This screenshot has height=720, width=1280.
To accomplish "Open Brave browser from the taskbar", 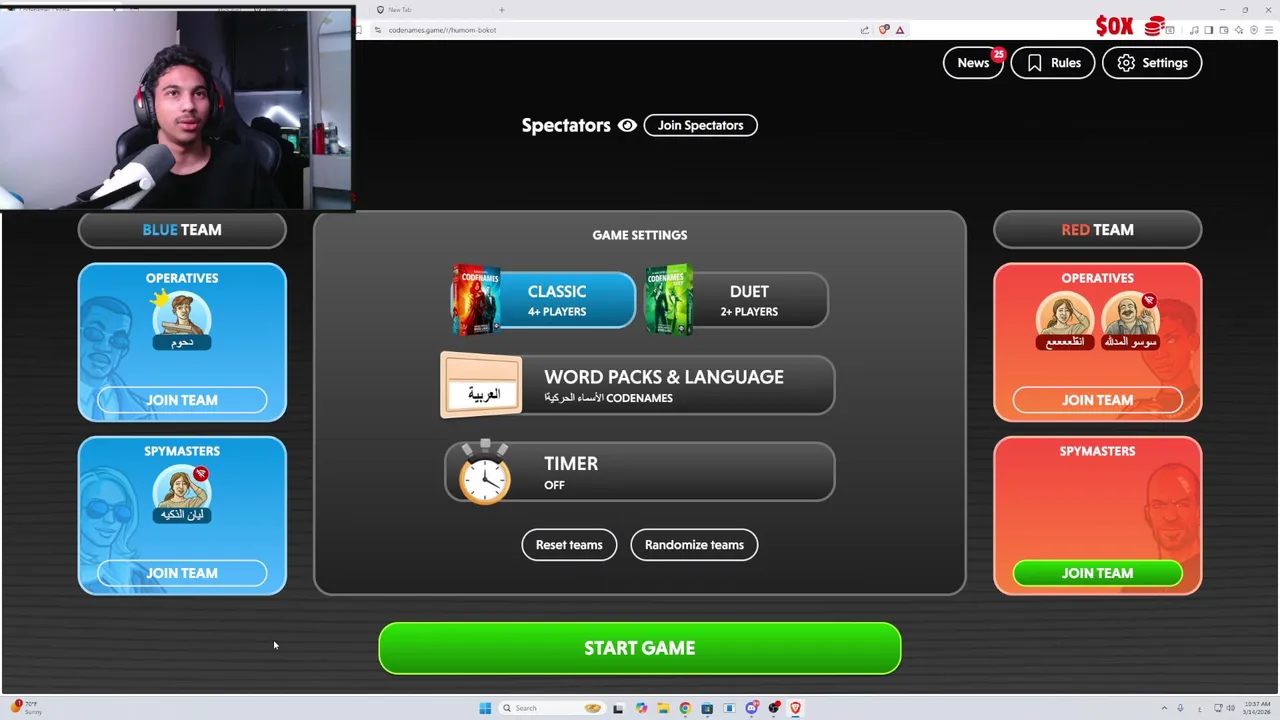I will tap(796, 708).
